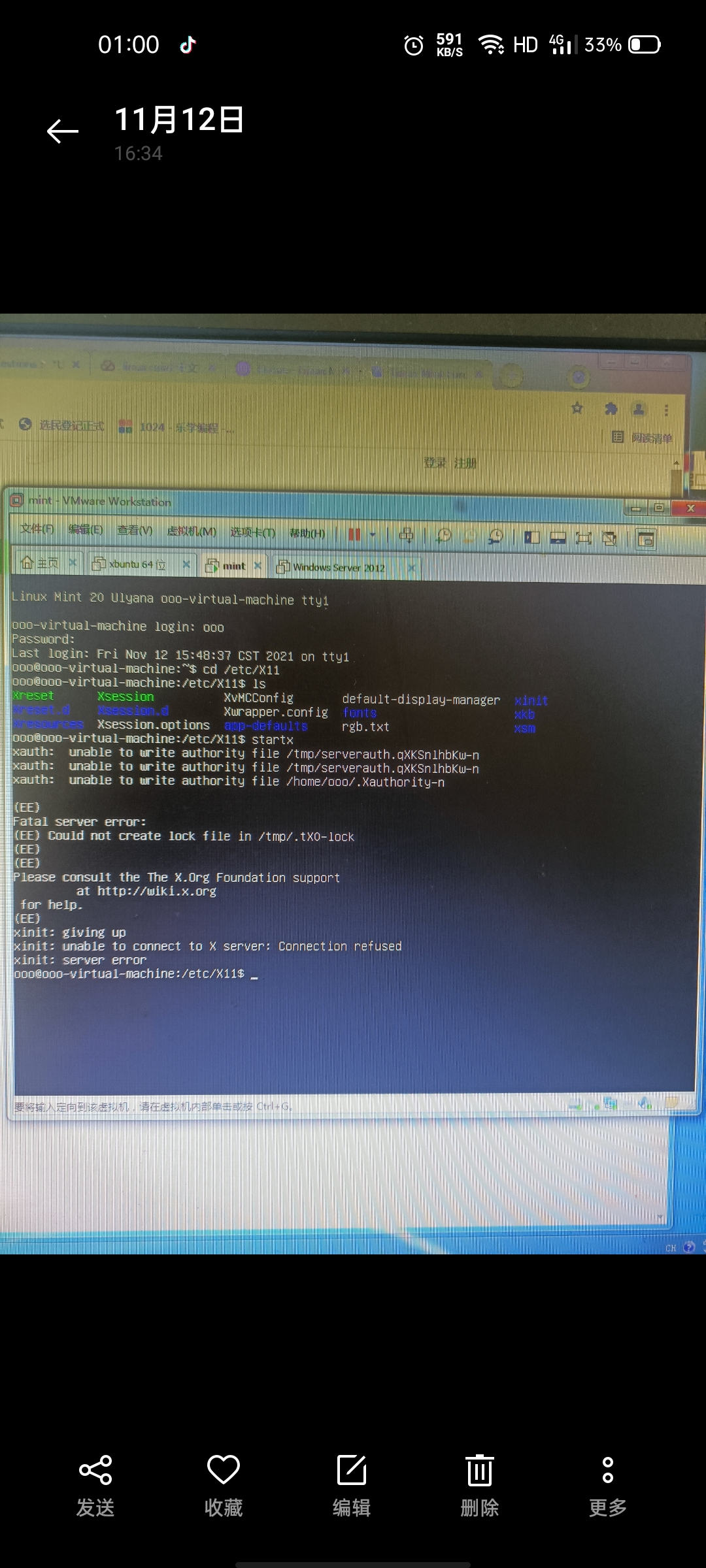Click the profile avatar icon in the browser
The height and width of the screenshot is (1568, 706).
[639, 410]
